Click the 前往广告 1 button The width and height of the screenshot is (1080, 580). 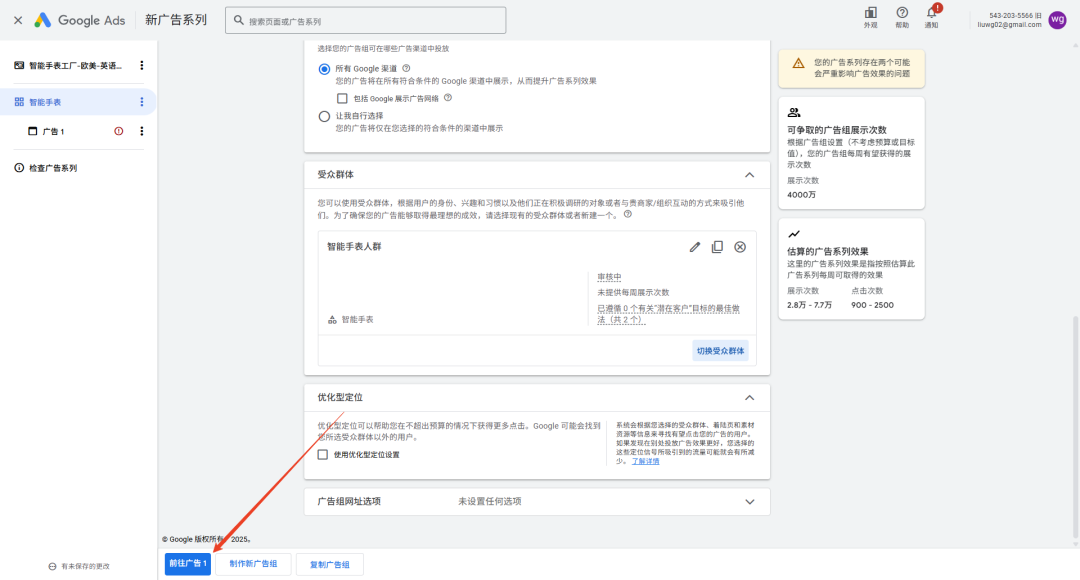coord(188,564)
